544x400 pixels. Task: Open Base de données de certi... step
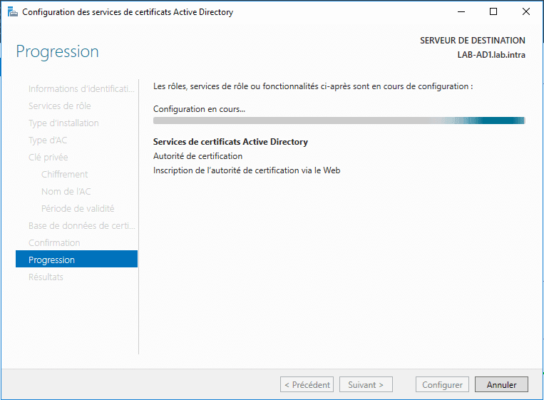(x=82, y=225)
